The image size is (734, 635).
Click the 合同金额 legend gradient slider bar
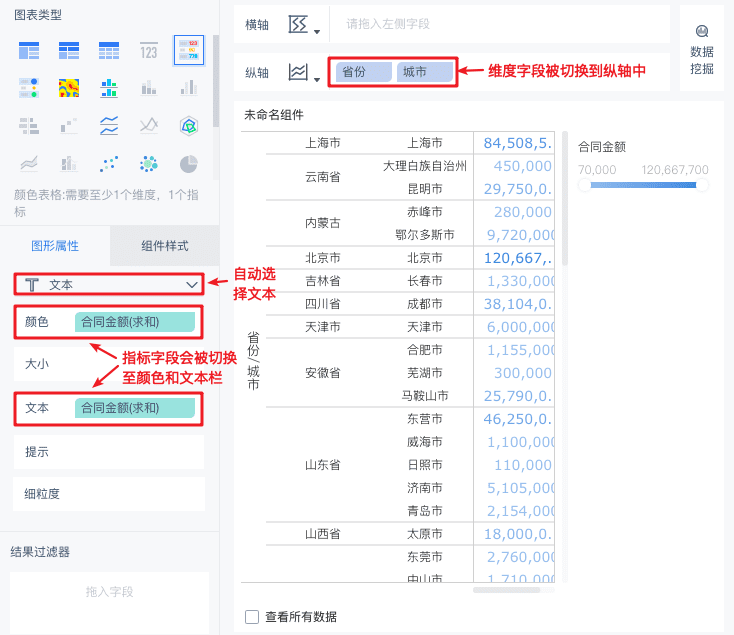pyautogui.click(x=643, y=185)
